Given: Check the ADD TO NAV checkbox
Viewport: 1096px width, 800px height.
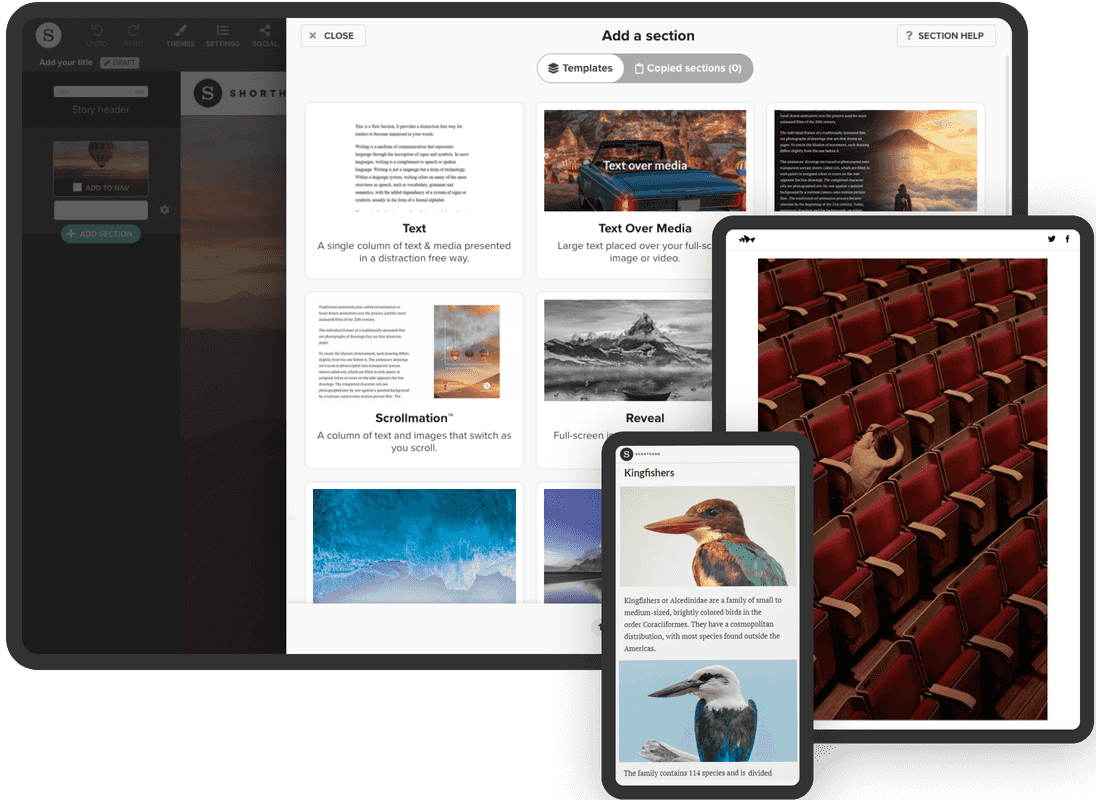Looking at the screenshot, I should 76,187.
